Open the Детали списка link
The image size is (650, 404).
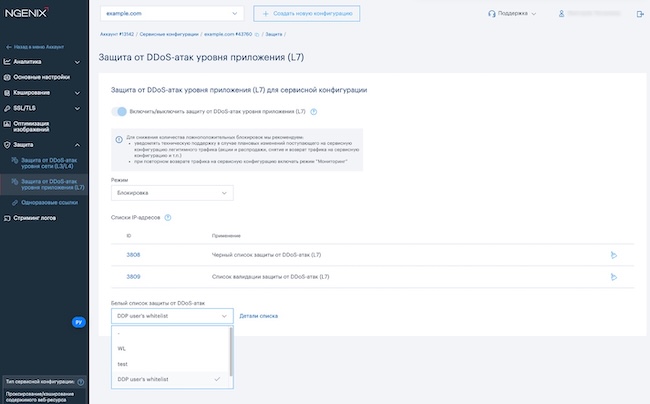click(x=258, y=316)
